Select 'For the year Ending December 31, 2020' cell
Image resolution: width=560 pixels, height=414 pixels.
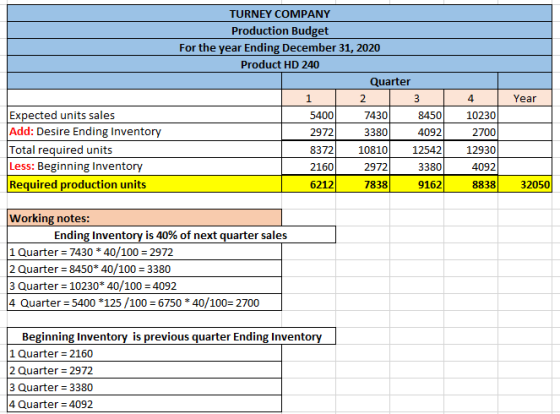(280, 47)
